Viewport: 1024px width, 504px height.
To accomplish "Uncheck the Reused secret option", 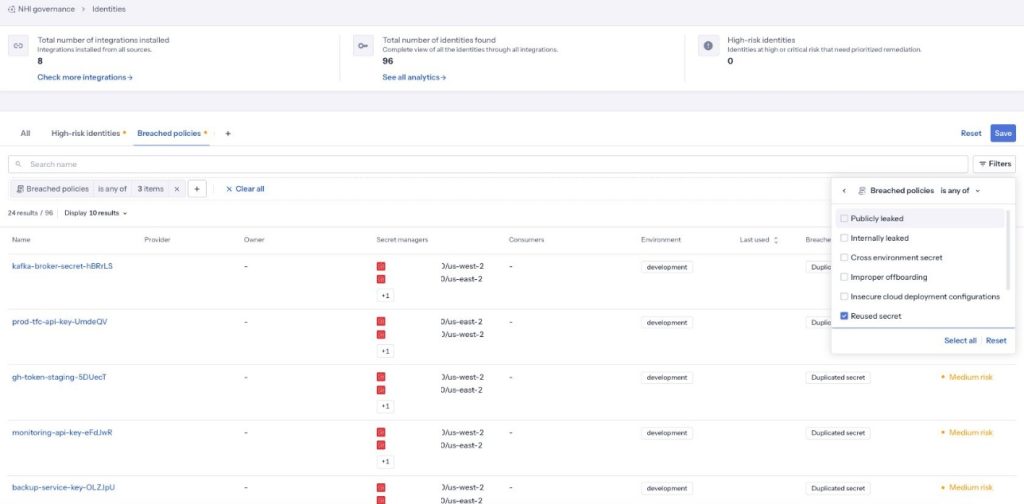I will tap(844, 316).
